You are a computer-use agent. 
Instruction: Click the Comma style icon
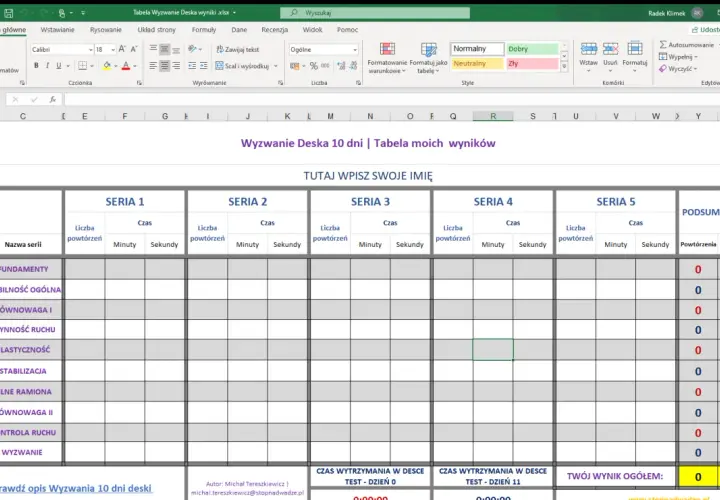click(x=325, y=66)
